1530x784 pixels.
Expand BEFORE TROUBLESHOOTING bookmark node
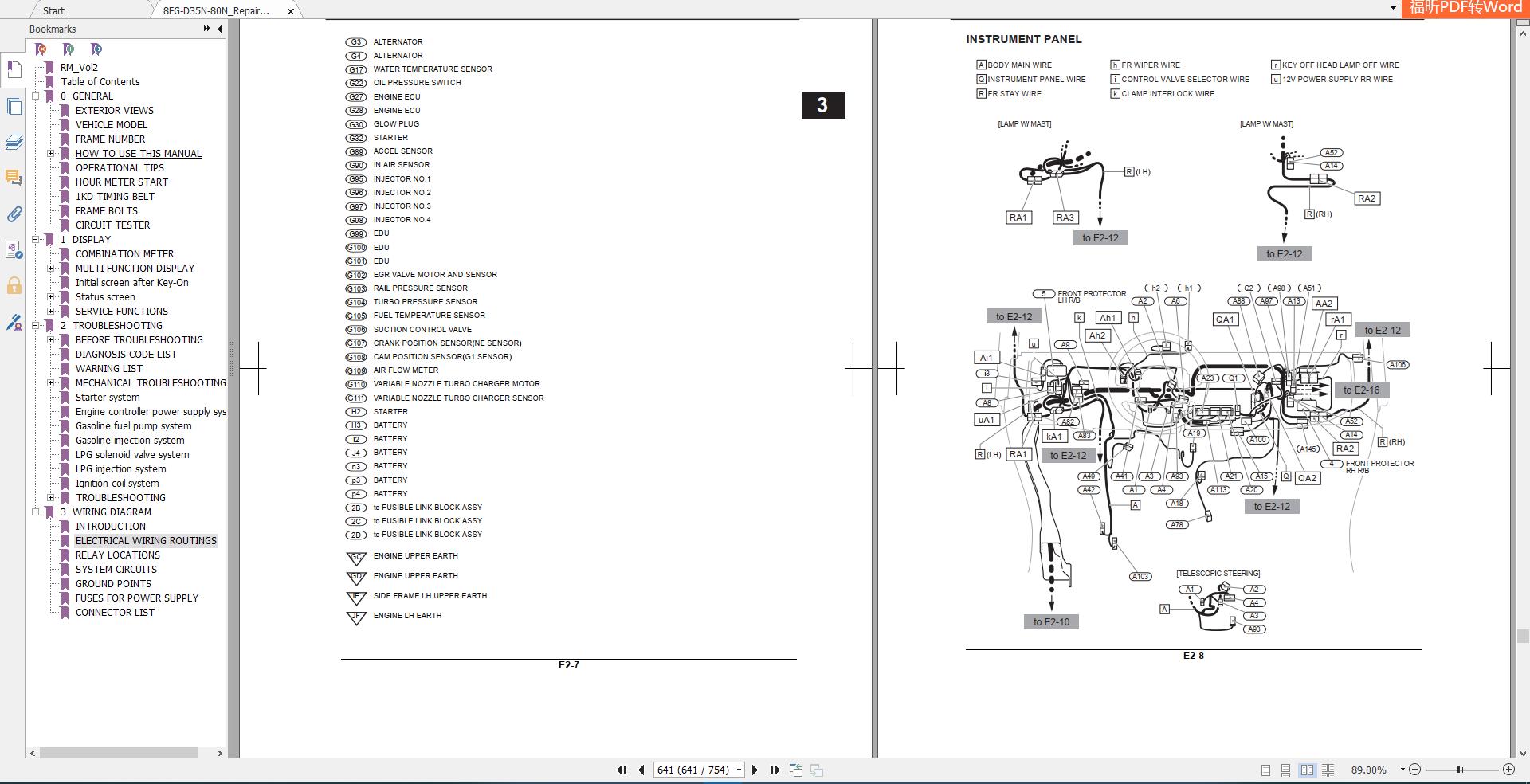pyautogui.click(x=50, y=339)
